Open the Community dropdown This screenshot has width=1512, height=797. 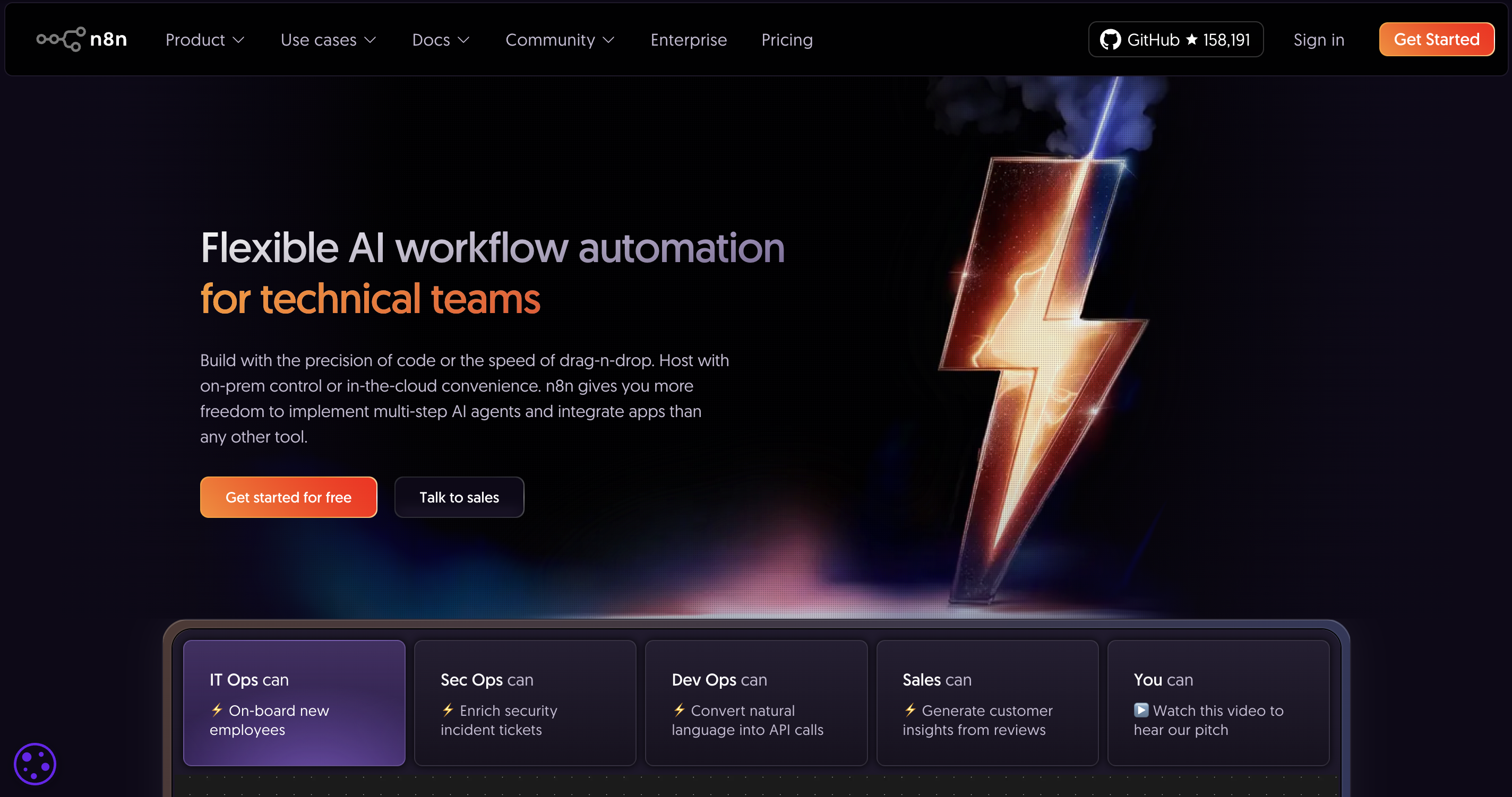[560, 39]
